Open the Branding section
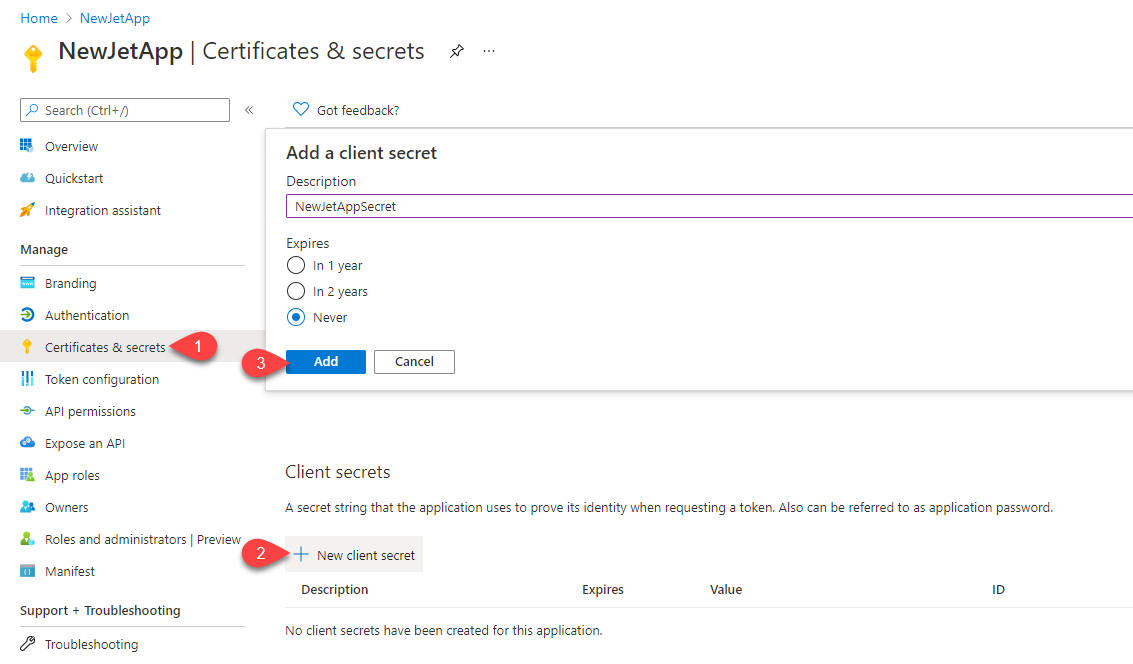 coord(70,283)
